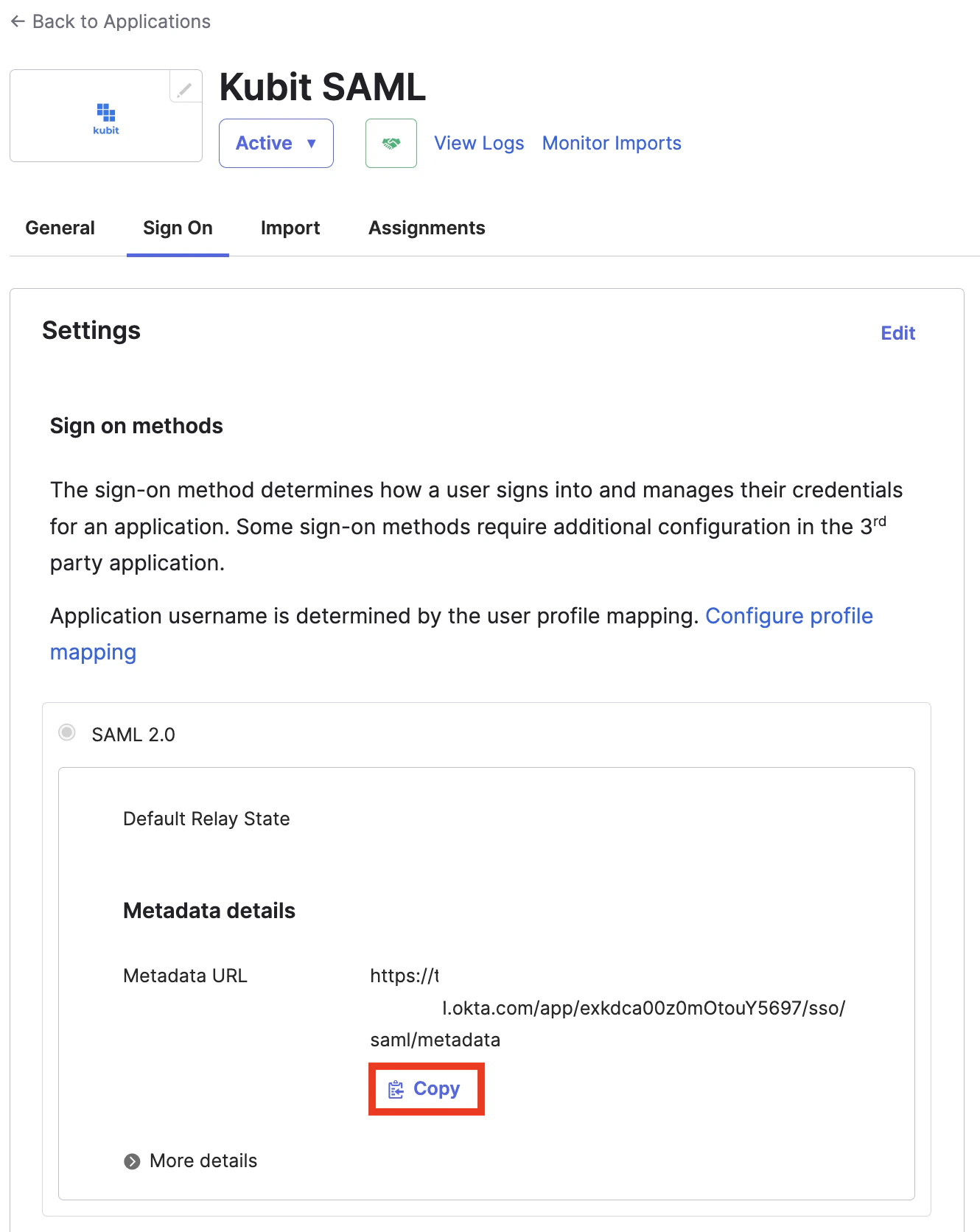Switch to the General tab

(60, 228)
